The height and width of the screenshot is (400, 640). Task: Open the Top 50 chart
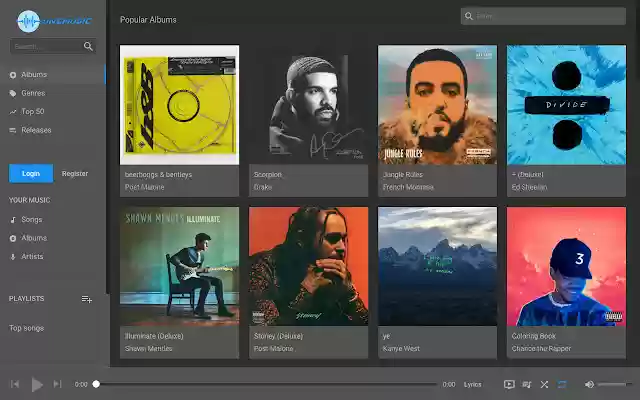point(33,111)
